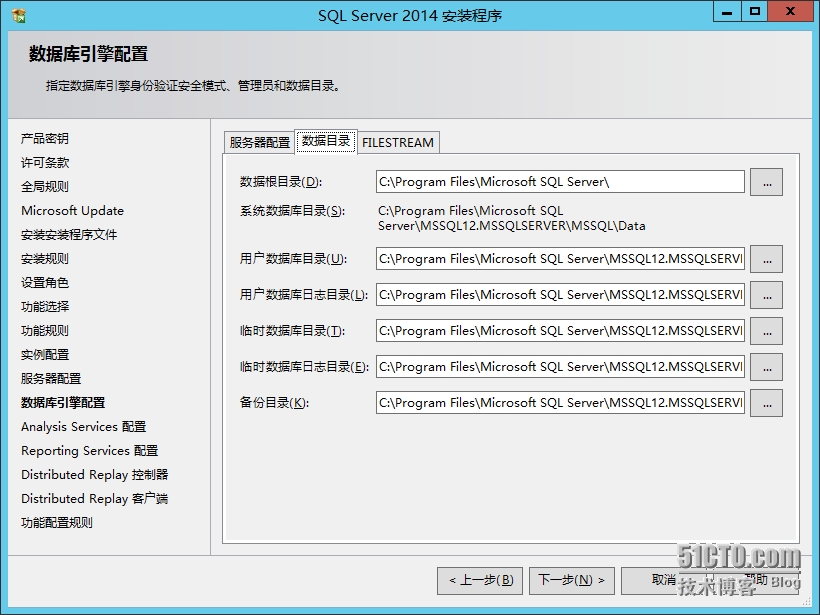Click the 用户数据库日志目录 path field
Viewport: 820px width, 615px height.
[x=560, y=295]
